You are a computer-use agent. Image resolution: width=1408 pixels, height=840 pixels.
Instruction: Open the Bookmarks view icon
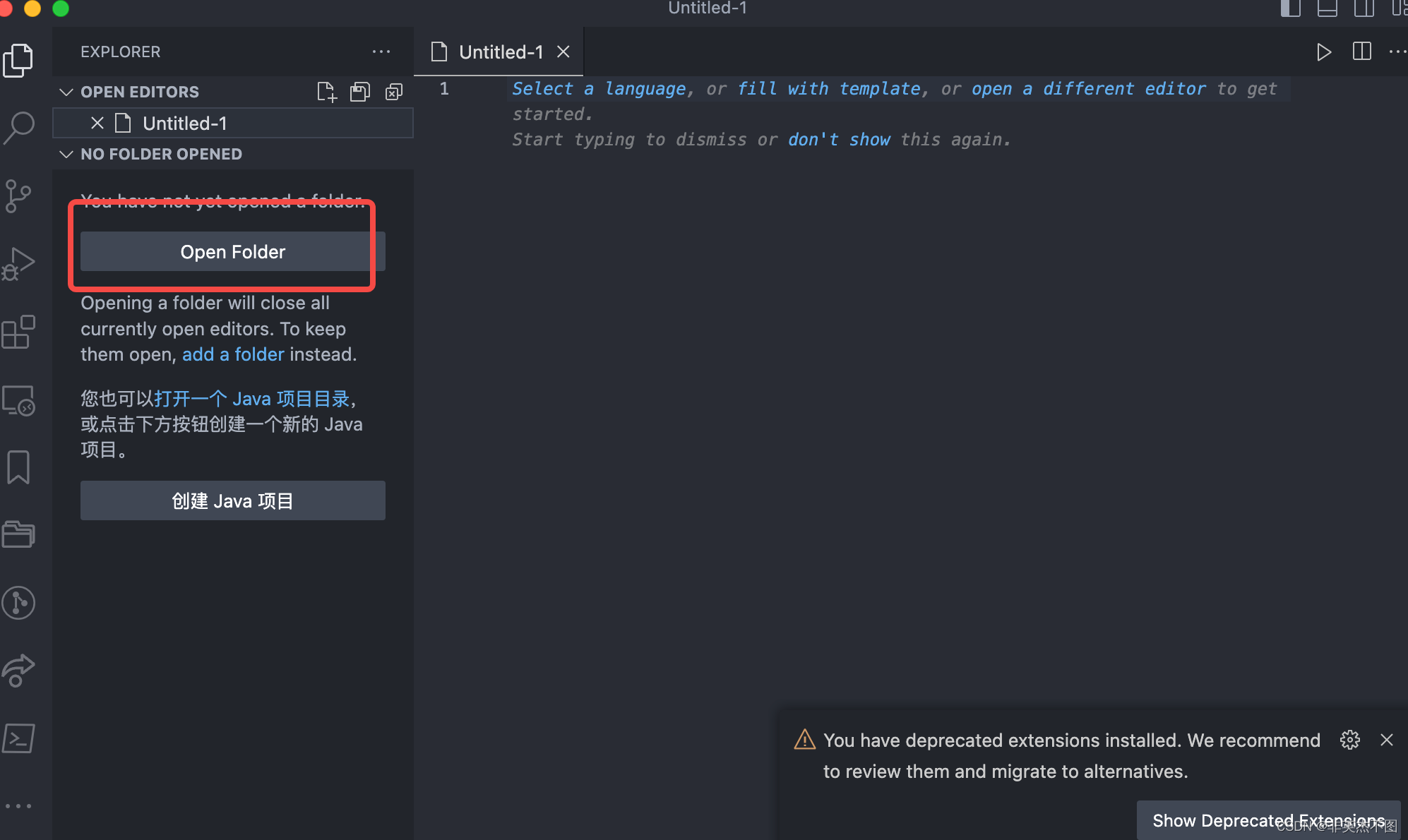click(19, 467)
